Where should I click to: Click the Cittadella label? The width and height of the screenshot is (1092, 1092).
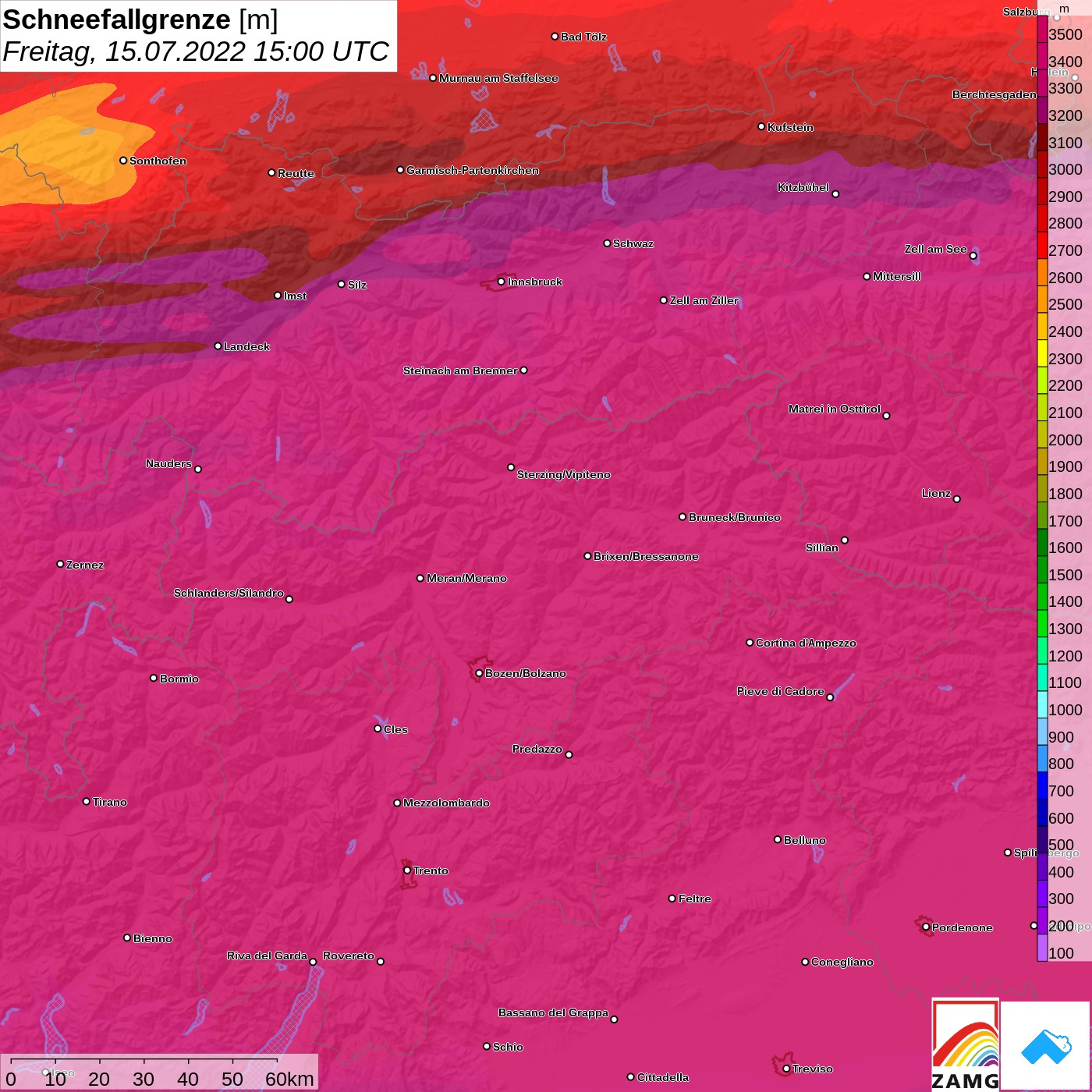pyautogui.click(x=663, y=1077)
